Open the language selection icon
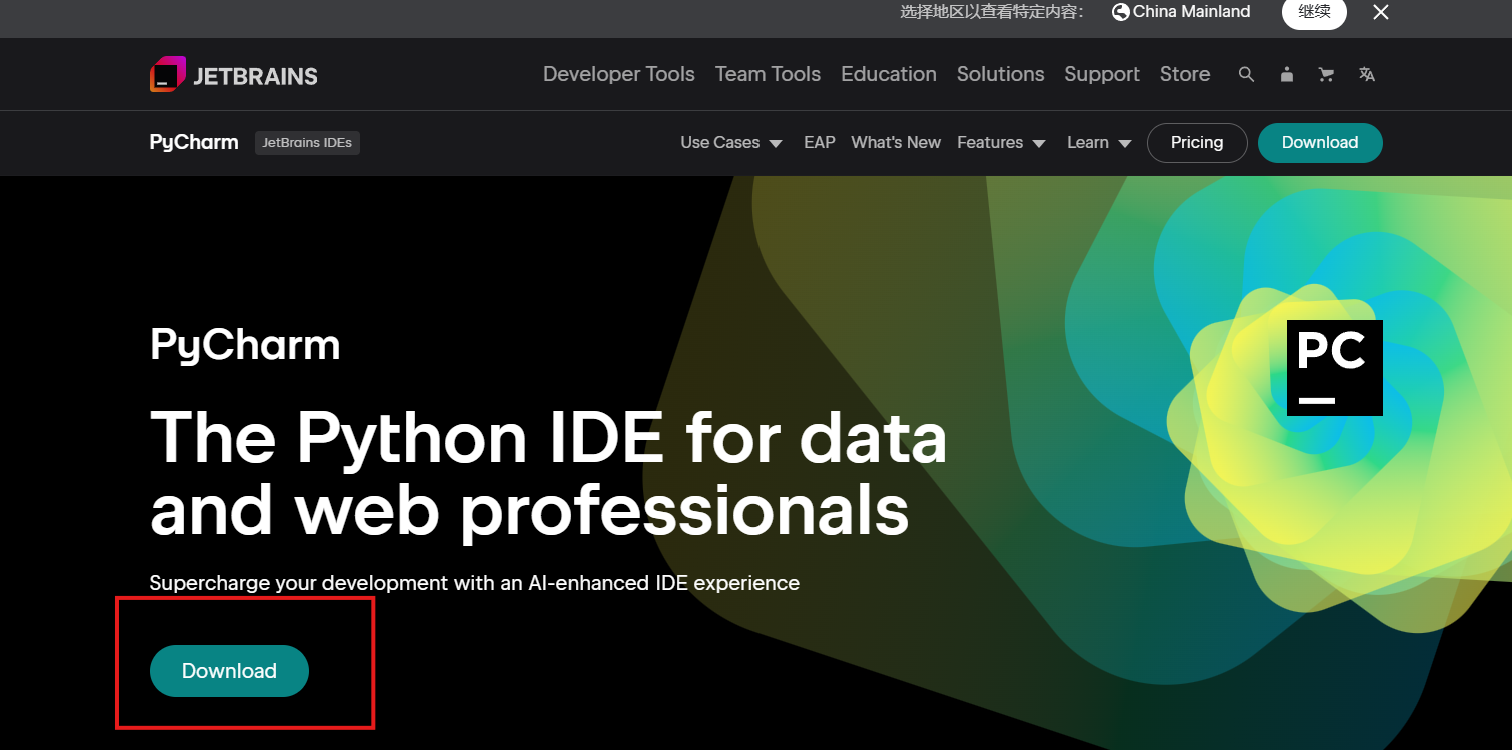The width and height of the screenshot is (1512, 750). pyautogui.click(x=1367, y=74)
